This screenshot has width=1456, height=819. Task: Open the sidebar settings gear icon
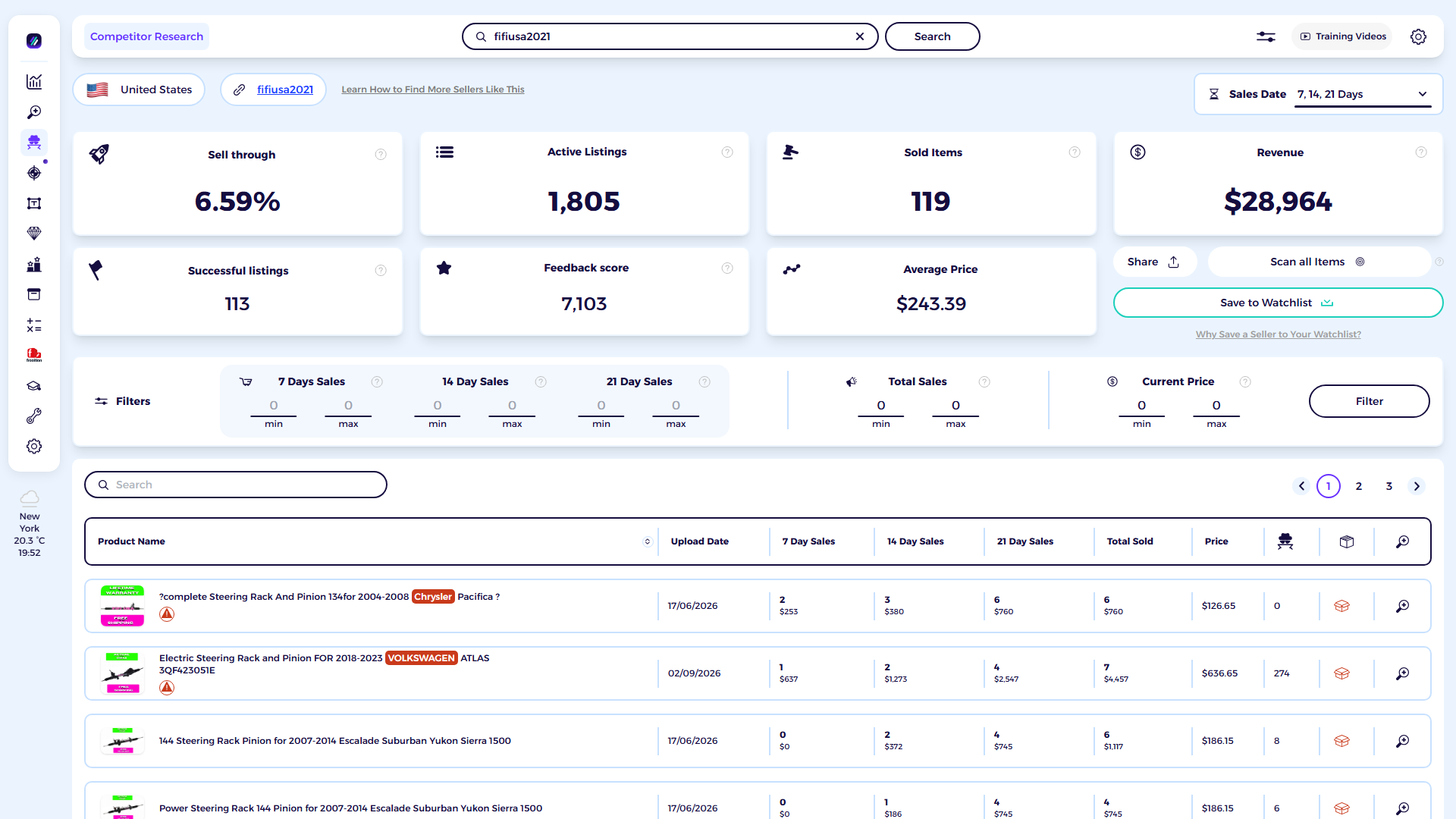point(34,447)
